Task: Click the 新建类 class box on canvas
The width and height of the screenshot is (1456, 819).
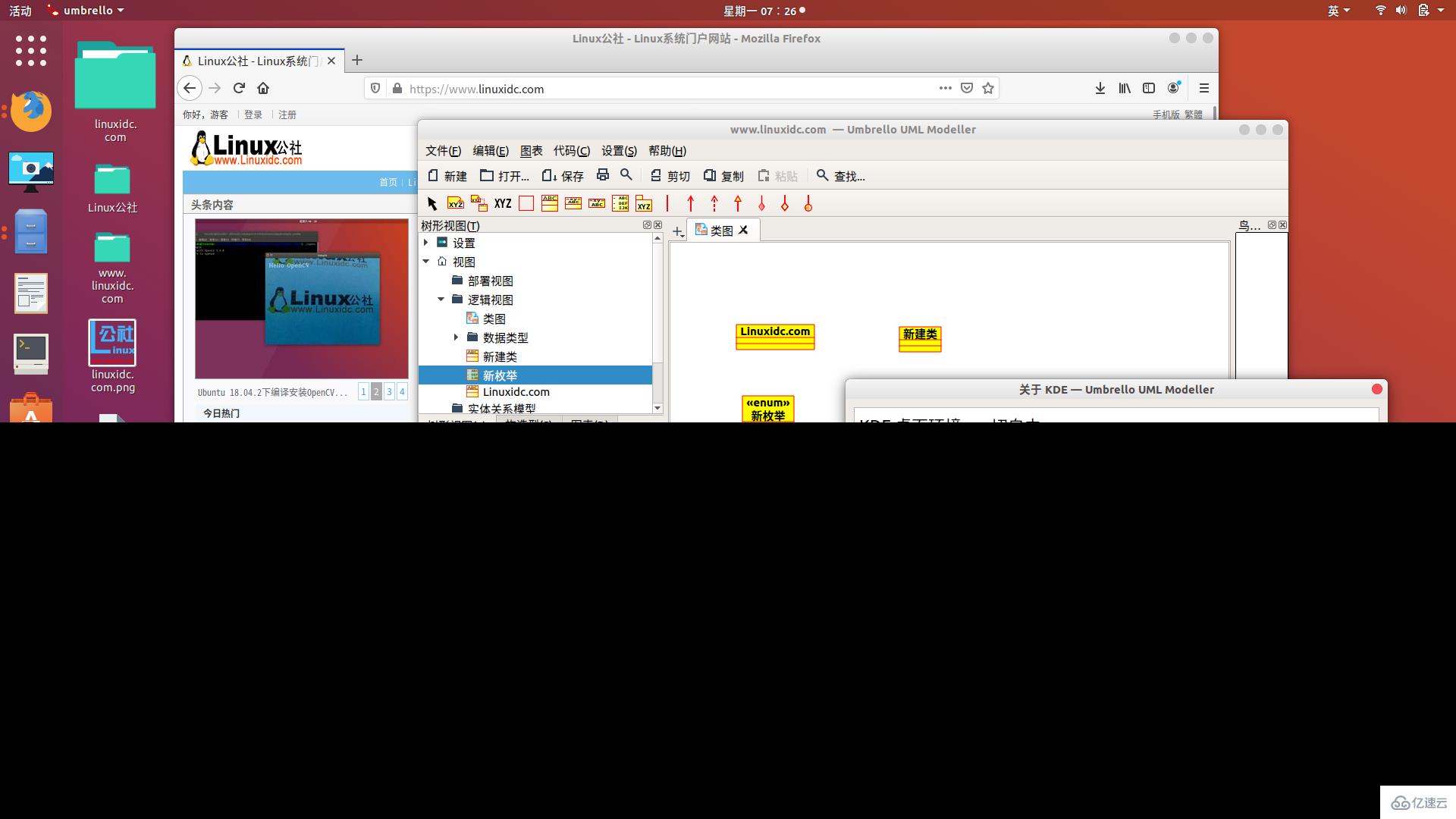Action: coord(920,339)
